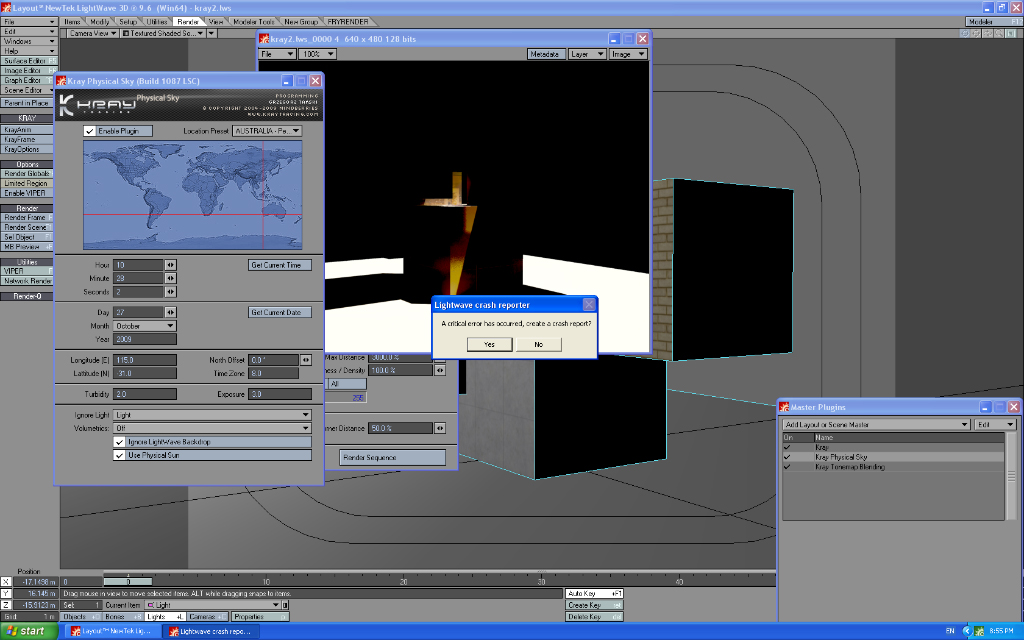Open the Add Layout or Scene Master dropdown
Screen dimensions: 1024x640
(x=876, y=425)
